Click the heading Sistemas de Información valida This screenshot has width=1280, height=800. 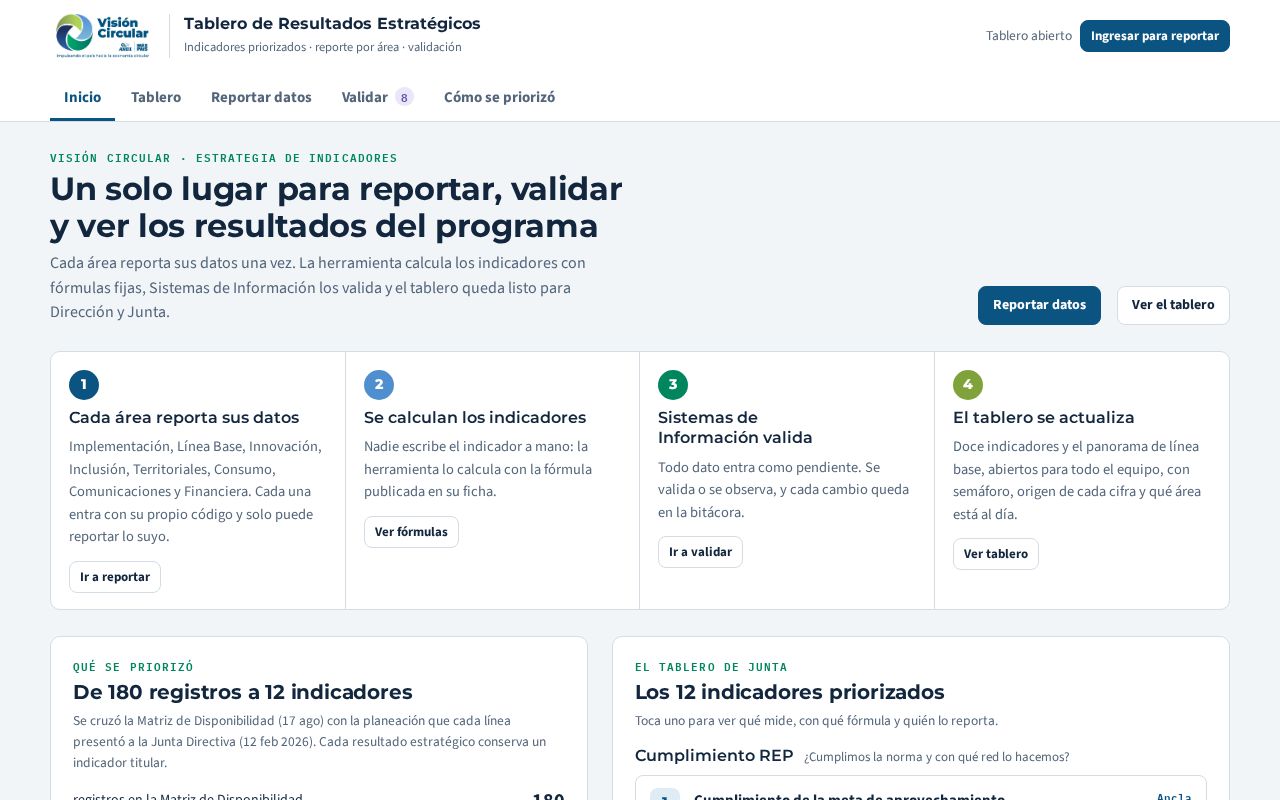[x=735, y=428]
